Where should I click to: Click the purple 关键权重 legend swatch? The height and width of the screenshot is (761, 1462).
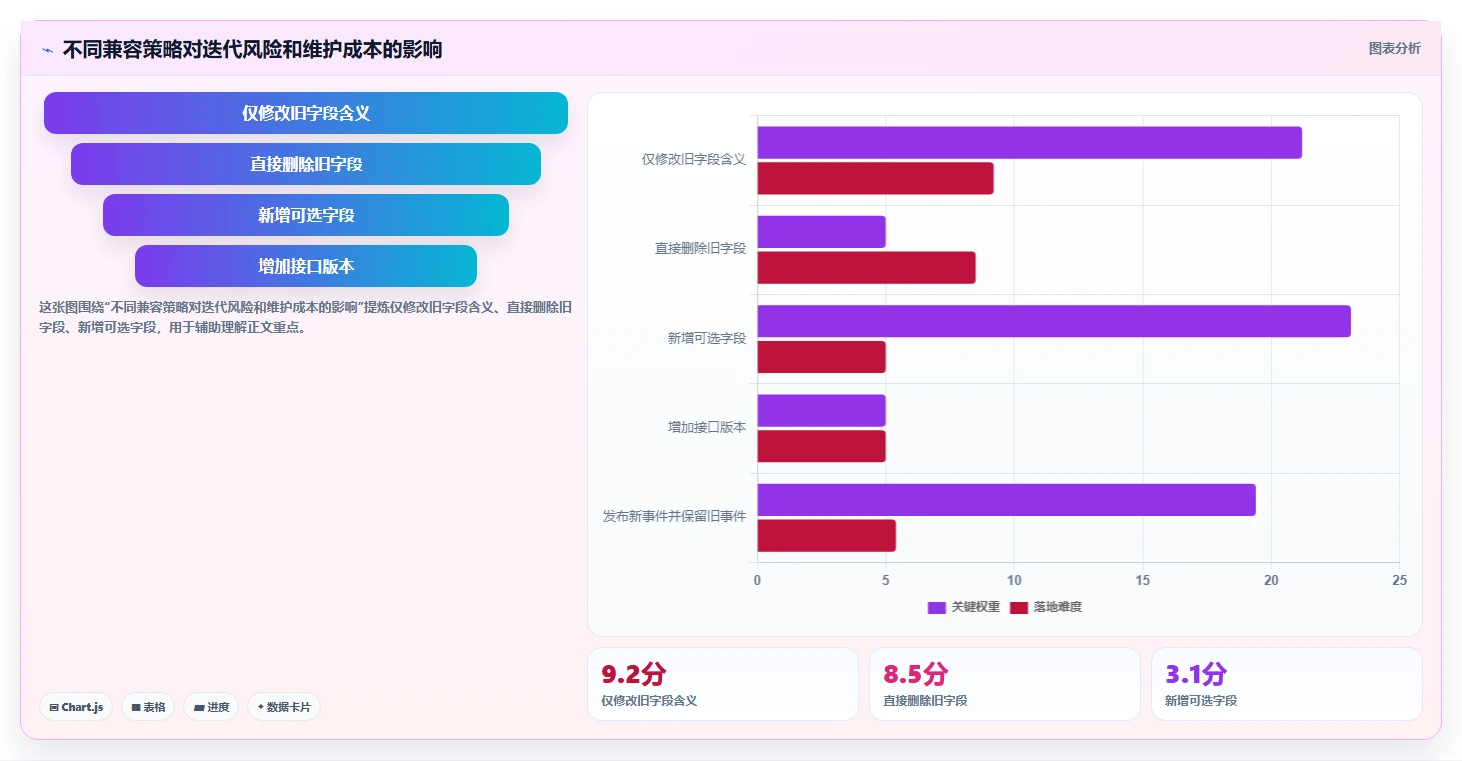pyautogui.click(x=937, y=608)
